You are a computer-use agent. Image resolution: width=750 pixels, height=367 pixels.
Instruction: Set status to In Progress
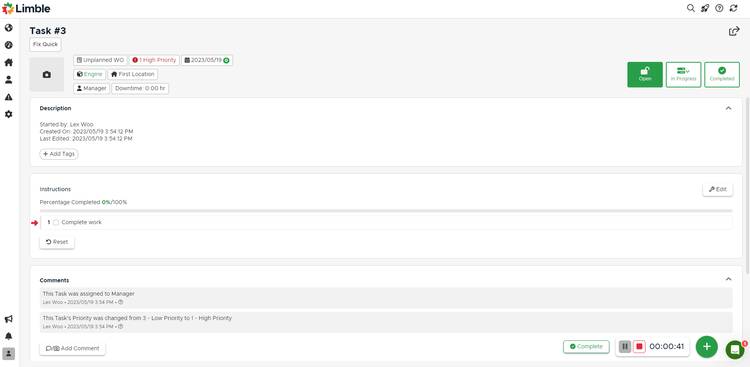click(x=684, y=75)
